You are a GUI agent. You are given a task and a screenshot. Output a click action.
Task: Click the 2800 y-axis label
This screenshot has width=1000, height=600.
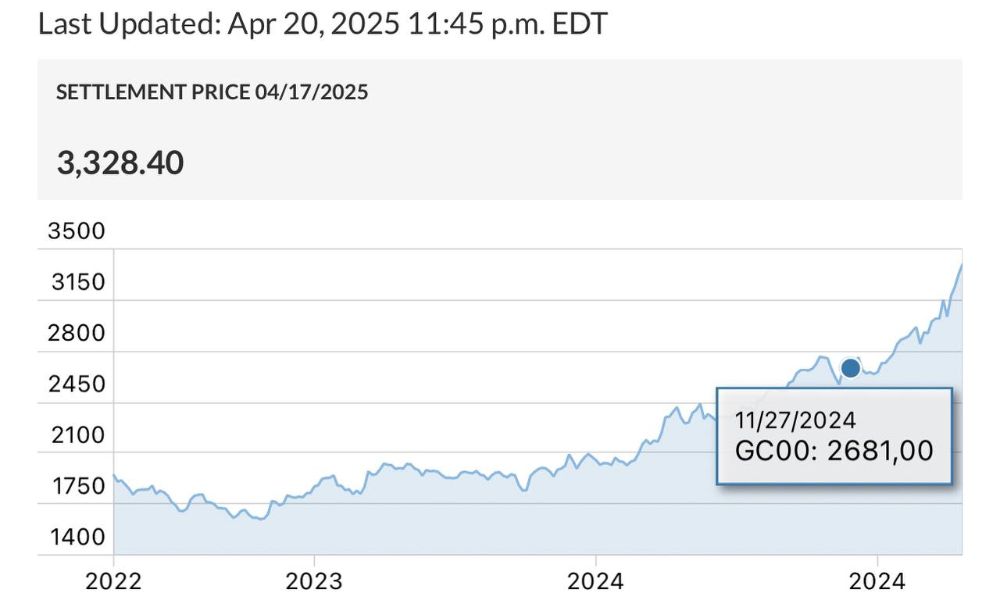[x=76, y=333]
